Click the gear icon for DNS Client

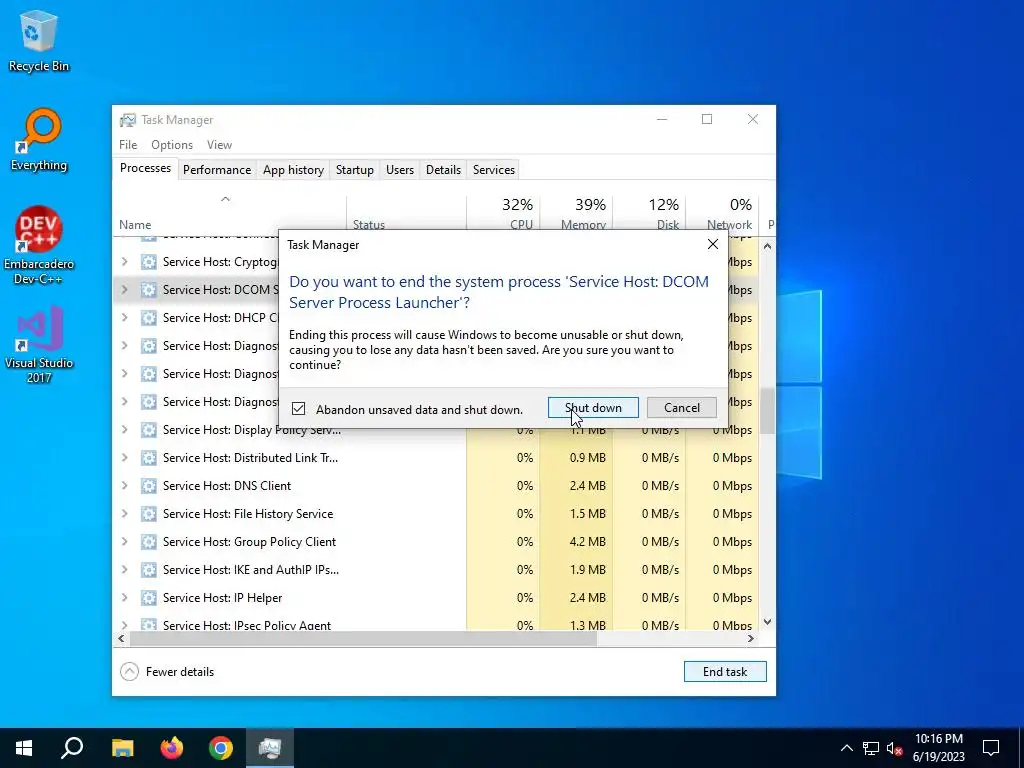[x=149, y=486]
